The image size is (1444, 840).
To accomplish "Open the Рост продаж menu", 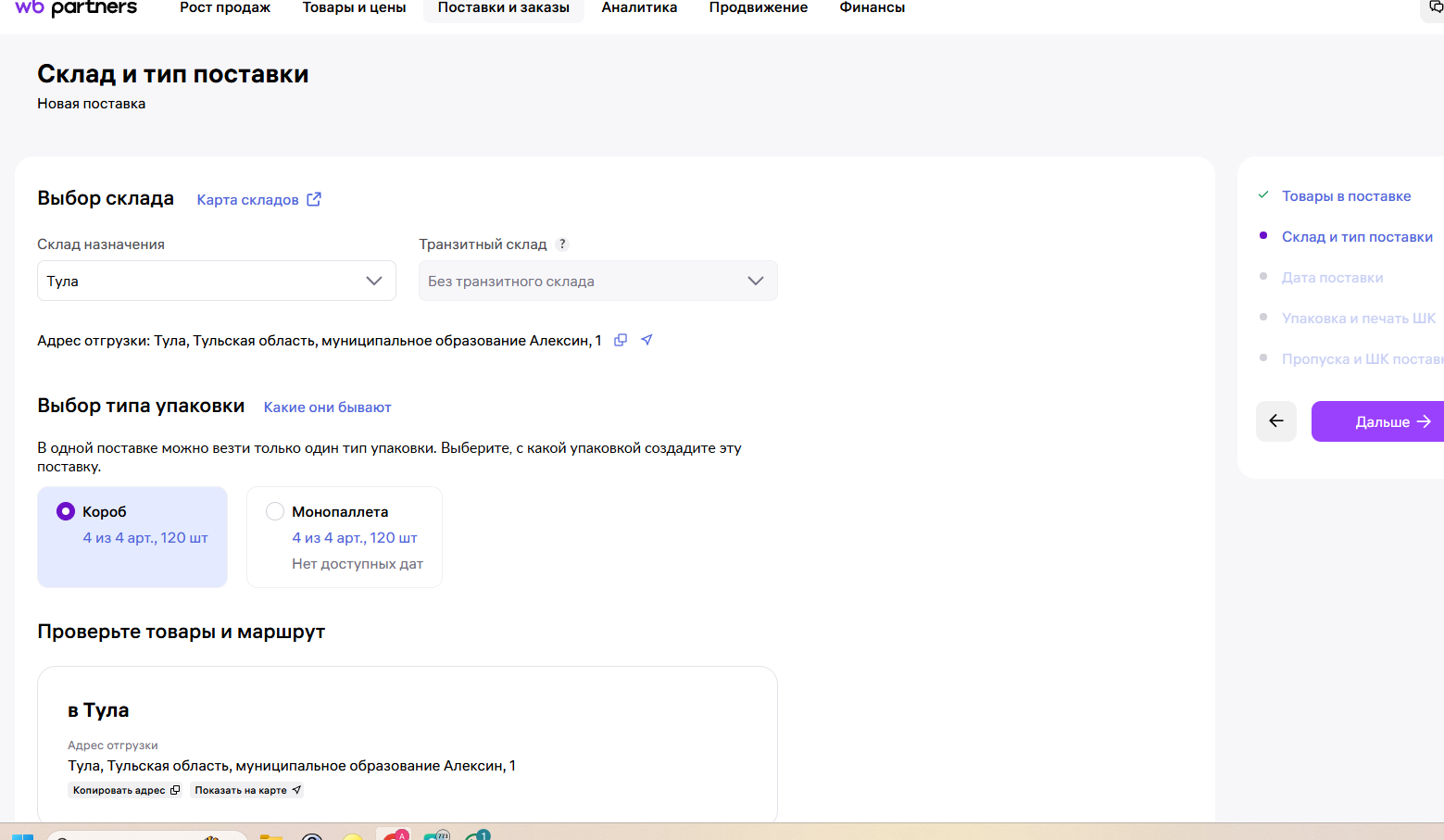I will click(225, 7).
